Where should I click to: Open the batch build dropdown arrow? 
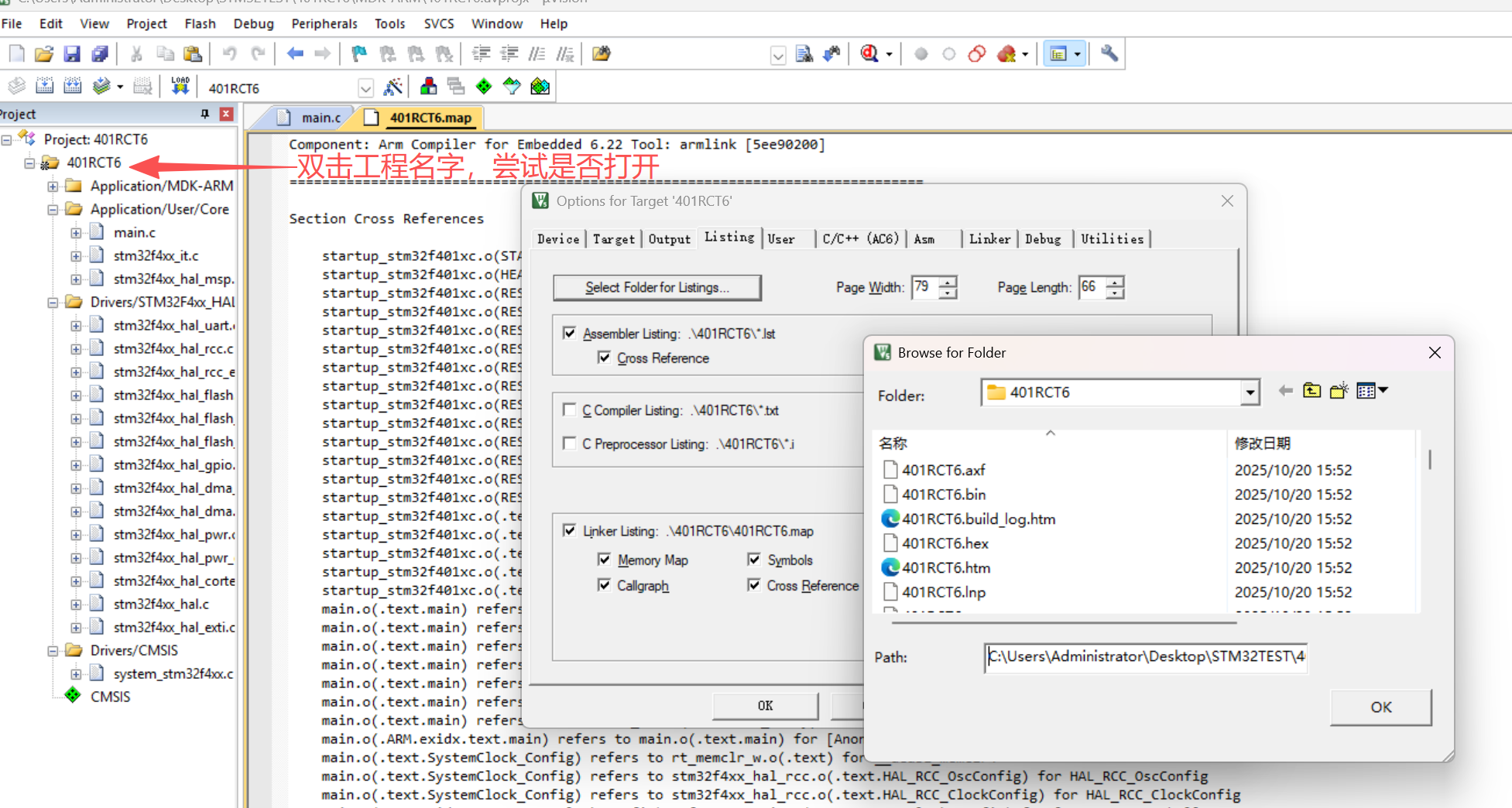click(x=120, y=87)
